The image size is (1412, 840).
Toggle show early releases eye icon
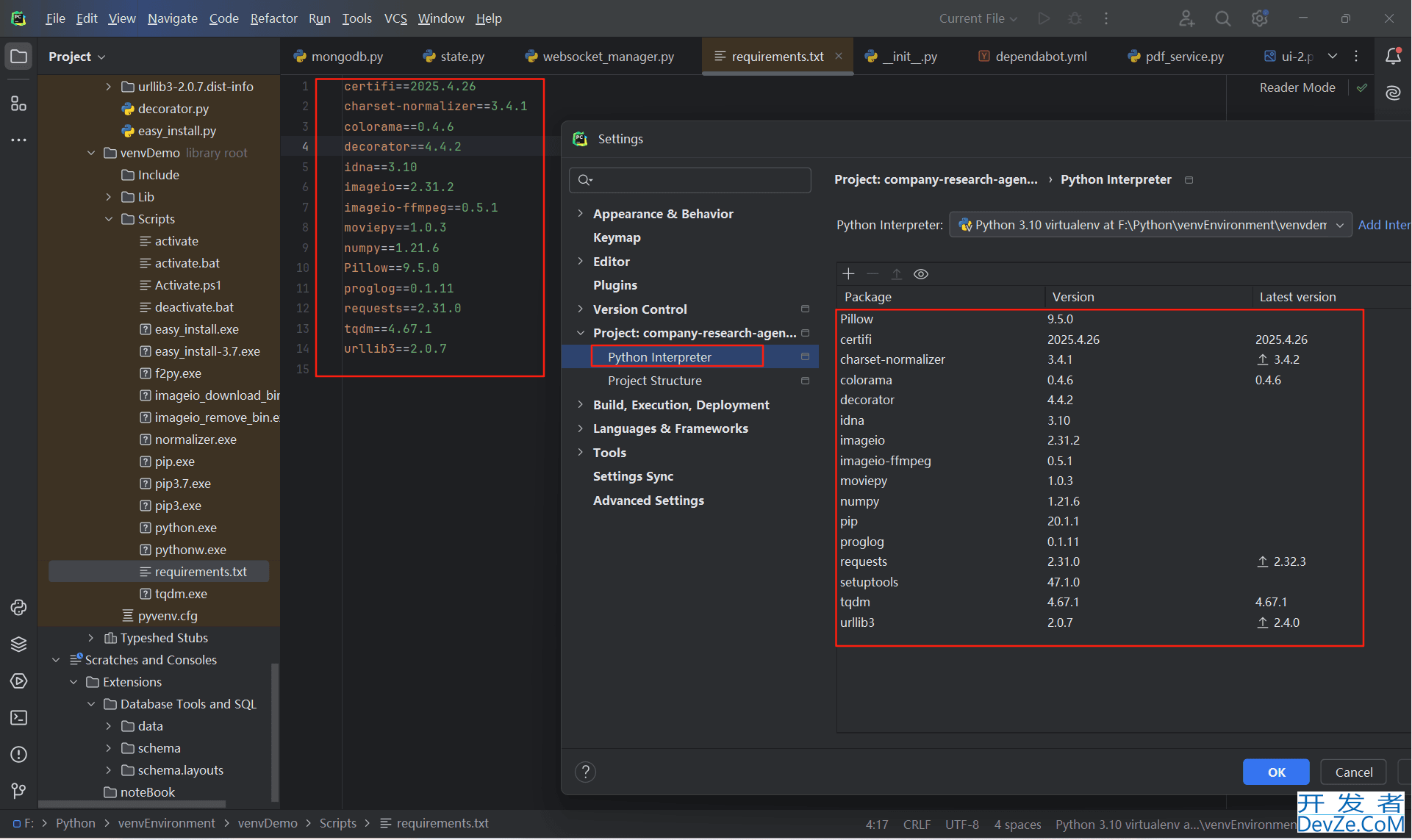tap(921, 274)
